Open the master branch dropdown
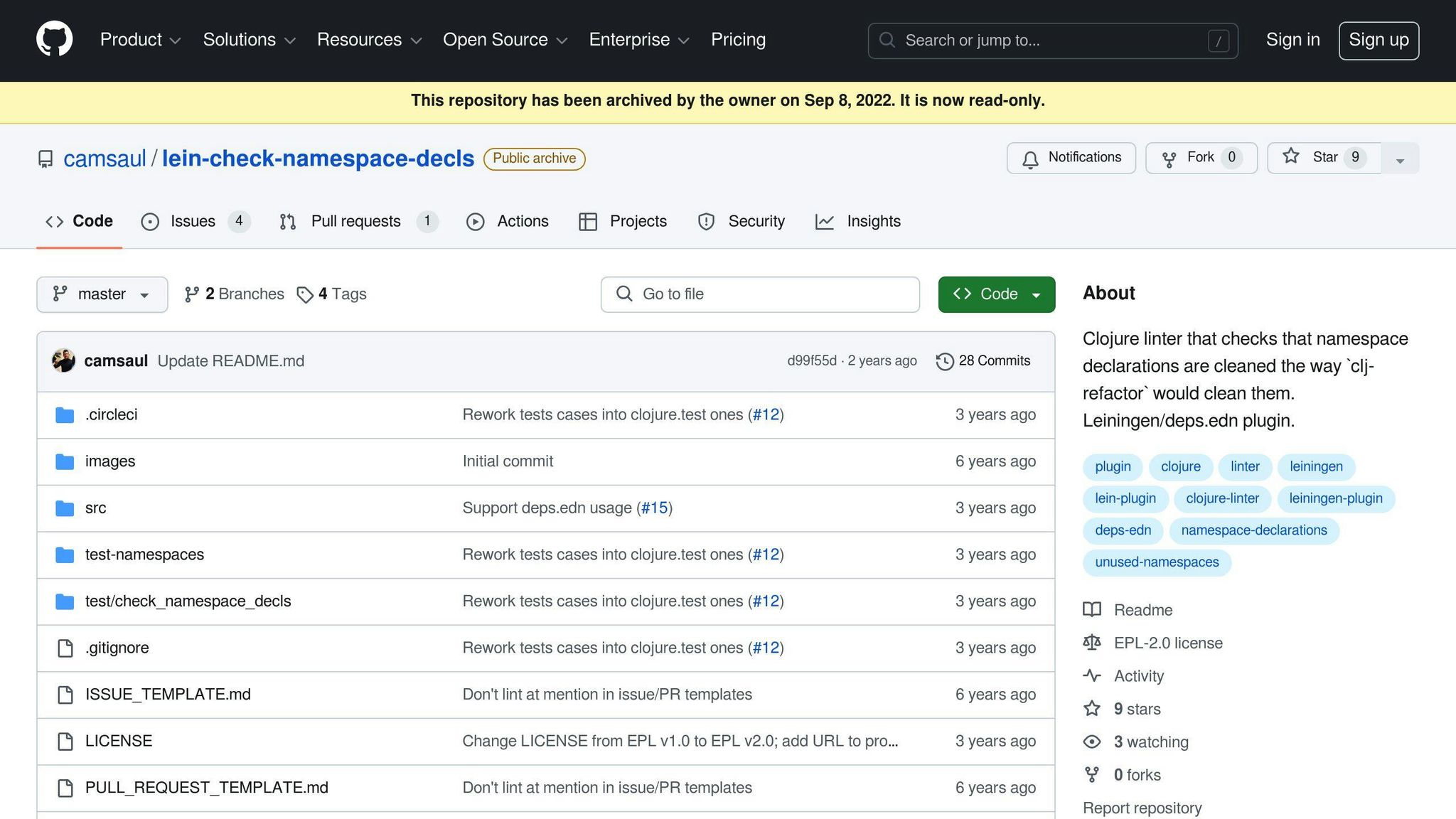This screenshot has height=819, width=1456. [102, 294]
